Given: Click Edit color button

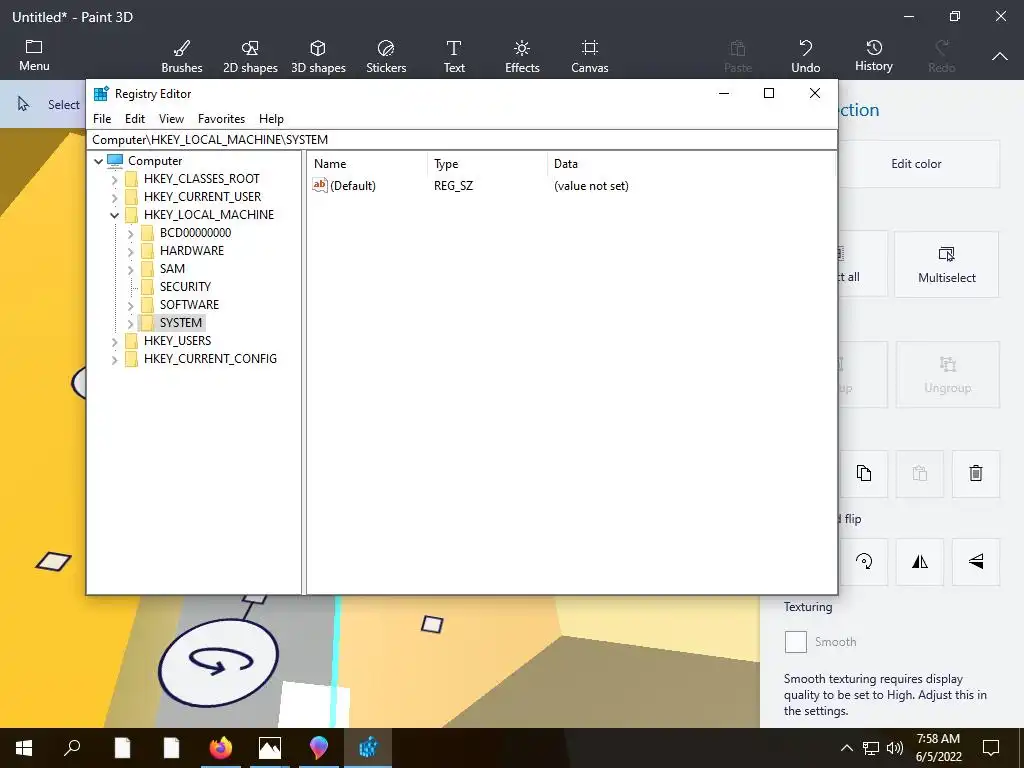Looking at the screenshot, I should pyautogui.click(x=916, y=164).
